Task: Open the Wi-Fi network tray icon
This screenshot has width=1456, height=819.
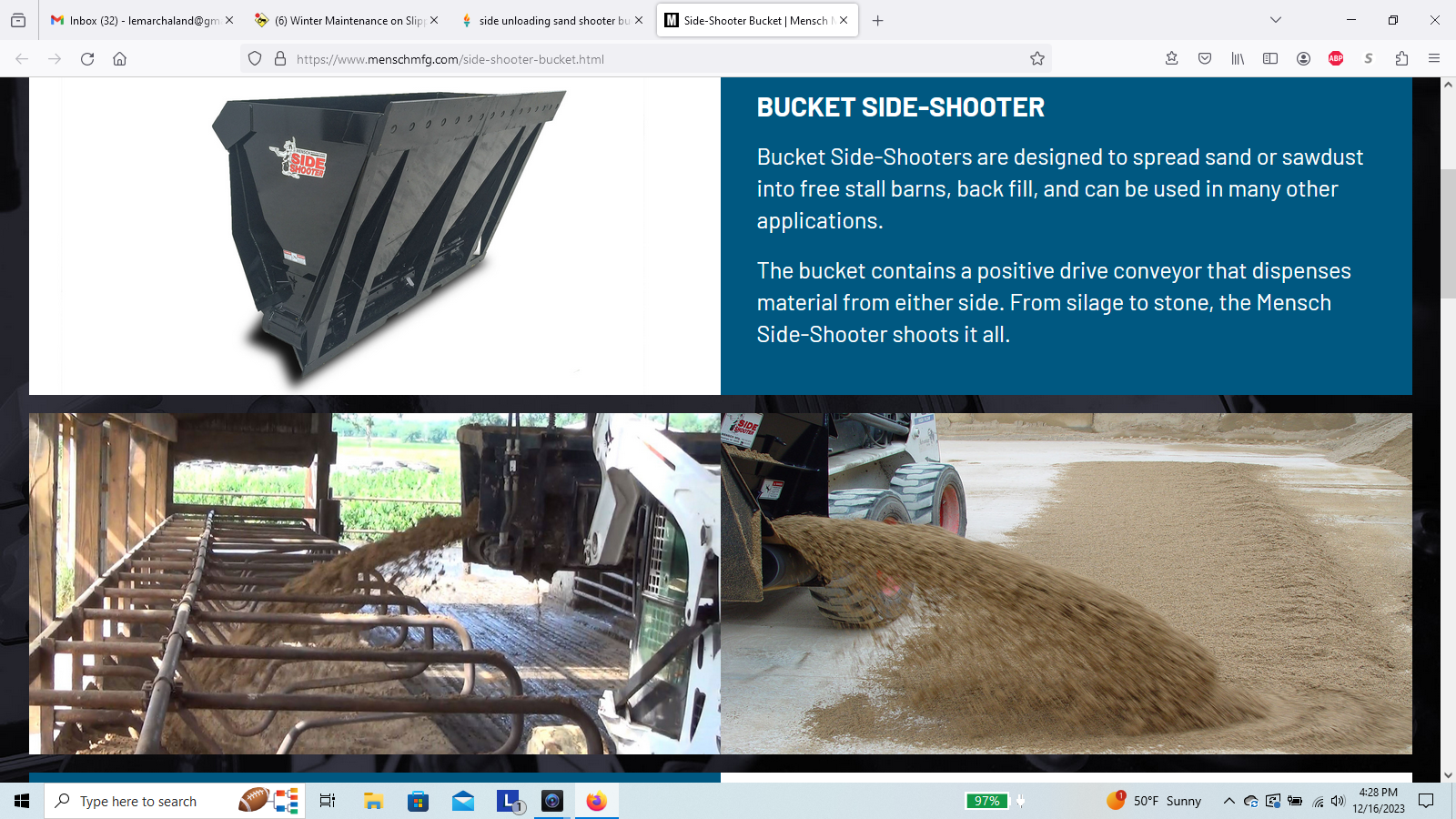Action: tap(1318, 801)
